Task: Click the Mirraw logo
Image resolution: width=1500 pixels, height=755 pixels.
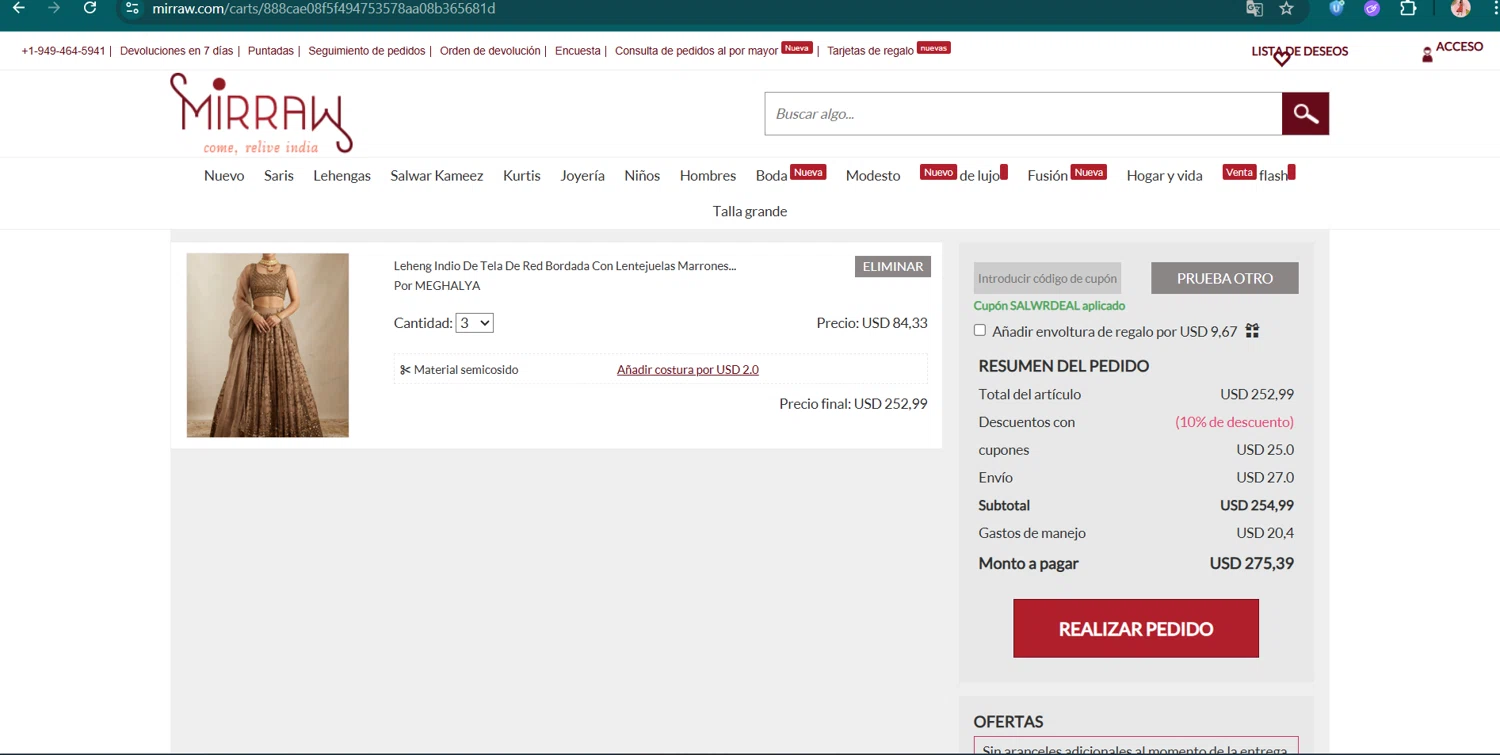Action: (261, 113)
